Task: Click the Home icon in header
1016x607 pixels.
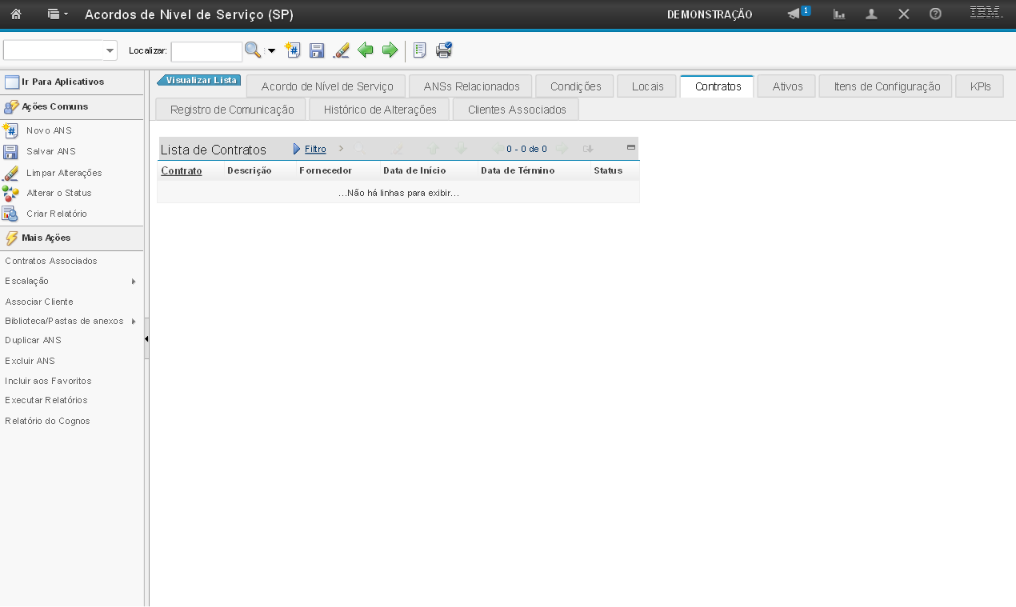Action: pos(16,14)
